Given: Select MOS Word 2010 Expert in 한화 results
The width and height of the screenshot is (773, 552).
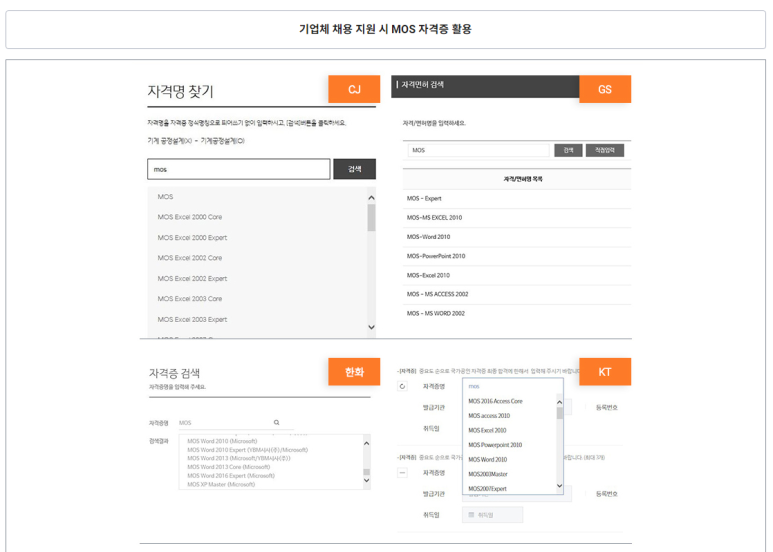Looking at the screenshot, I should point(247,450).
